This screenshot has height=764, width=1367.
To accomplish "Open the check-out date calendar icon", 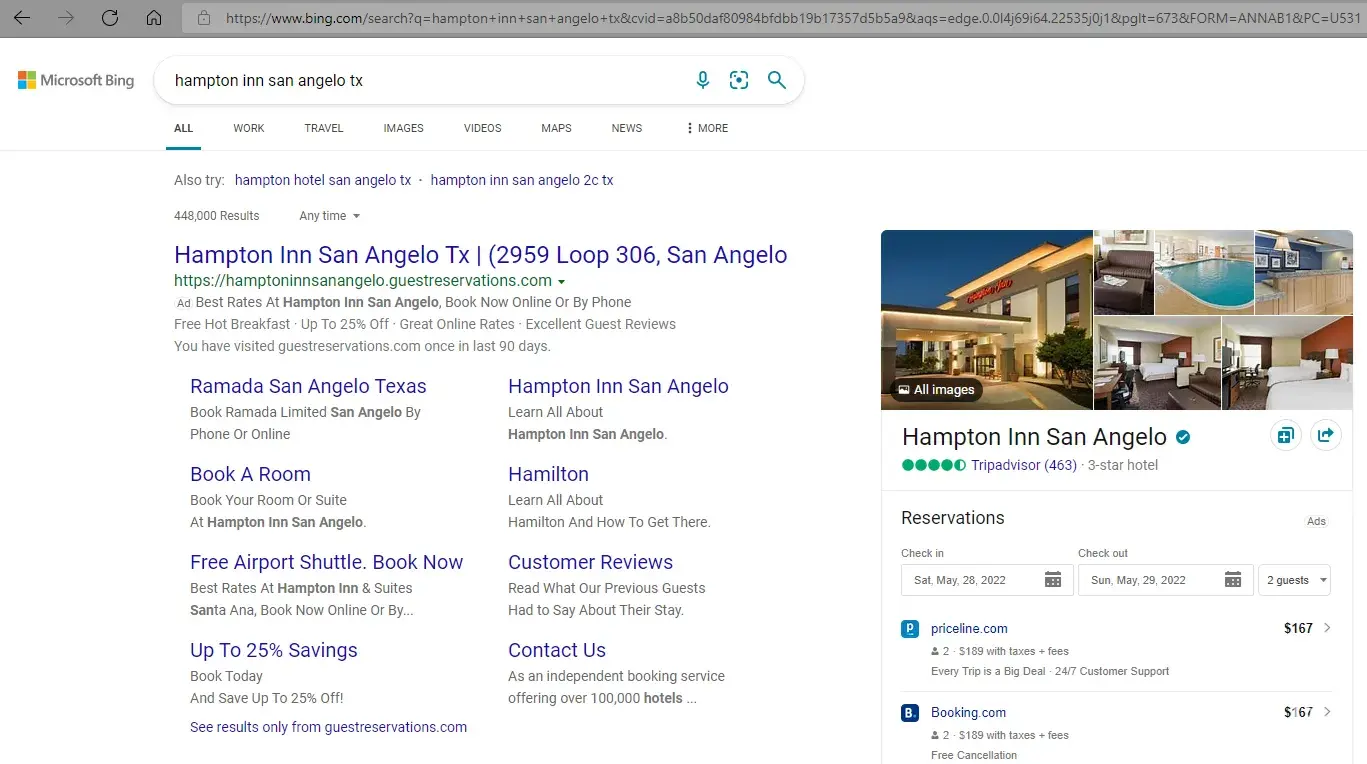I will 1233,580.
